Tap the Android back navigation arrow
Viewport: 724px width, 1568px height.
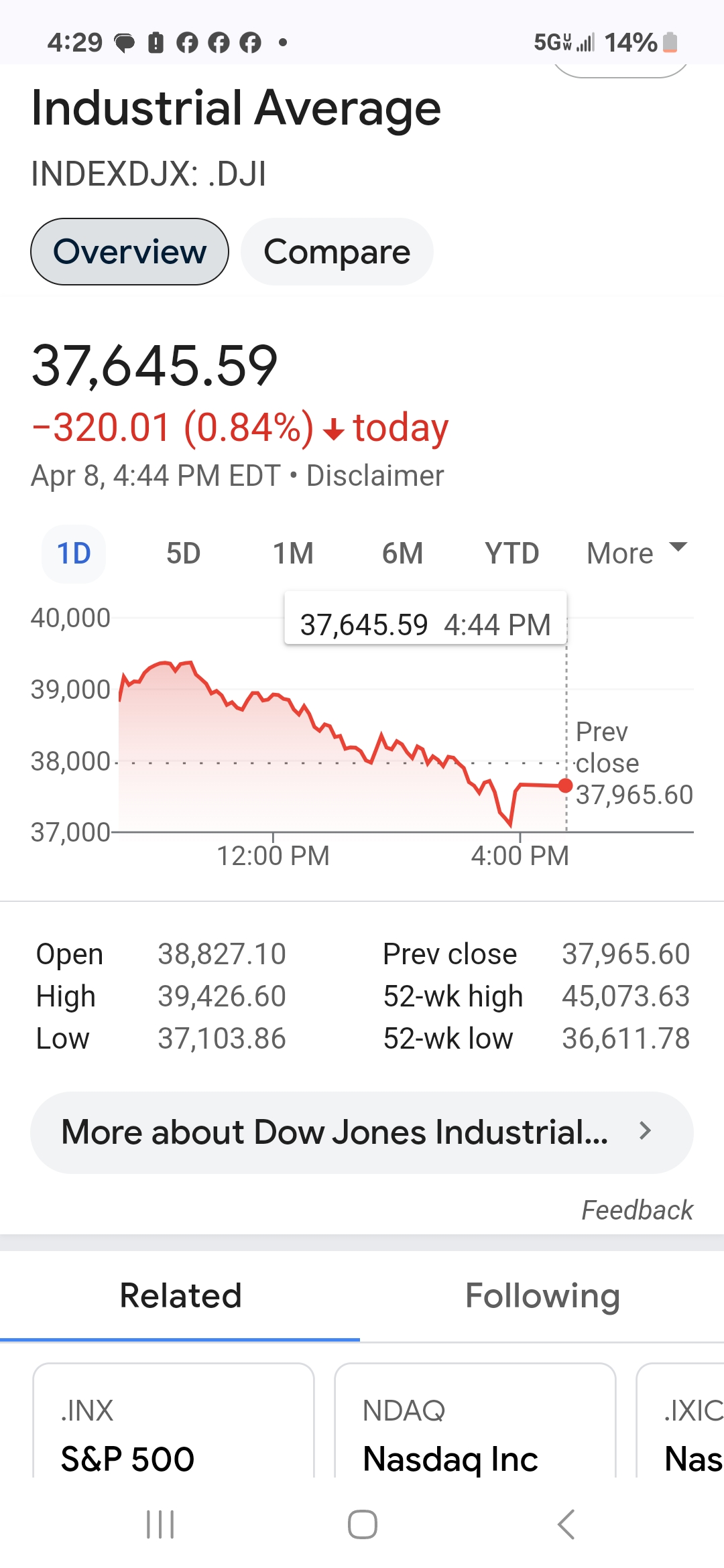566,1524
